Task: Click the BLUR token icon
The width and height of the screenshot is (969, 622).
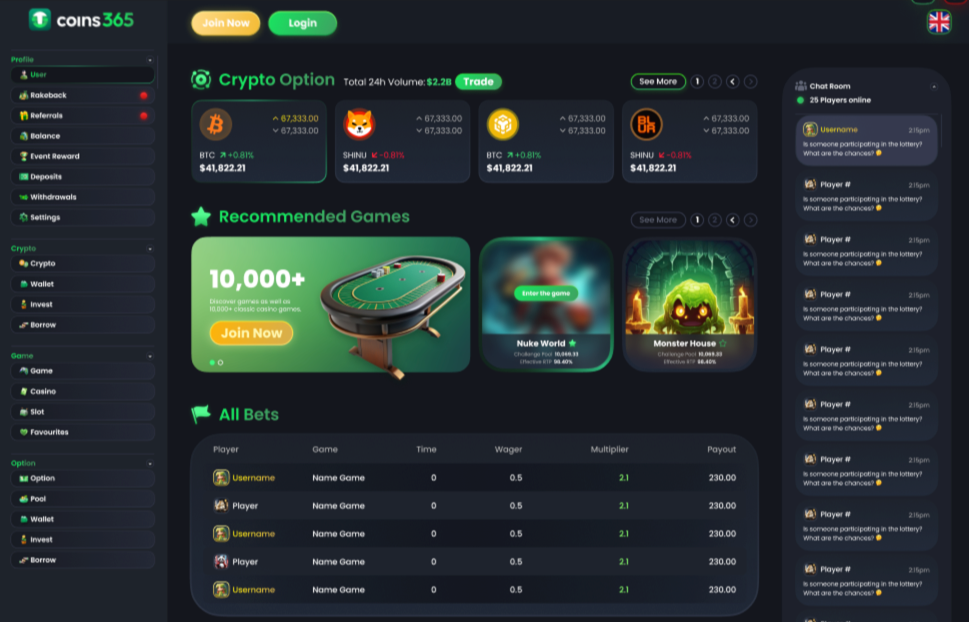Action: coord(646,124)
